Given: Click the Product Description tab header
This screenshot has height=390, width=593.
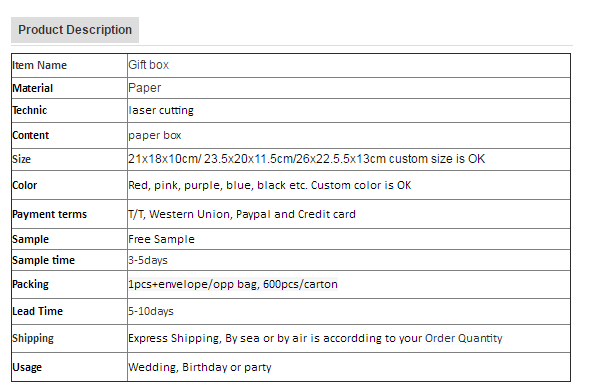Looking at the screenshot, I should point(75,30).
